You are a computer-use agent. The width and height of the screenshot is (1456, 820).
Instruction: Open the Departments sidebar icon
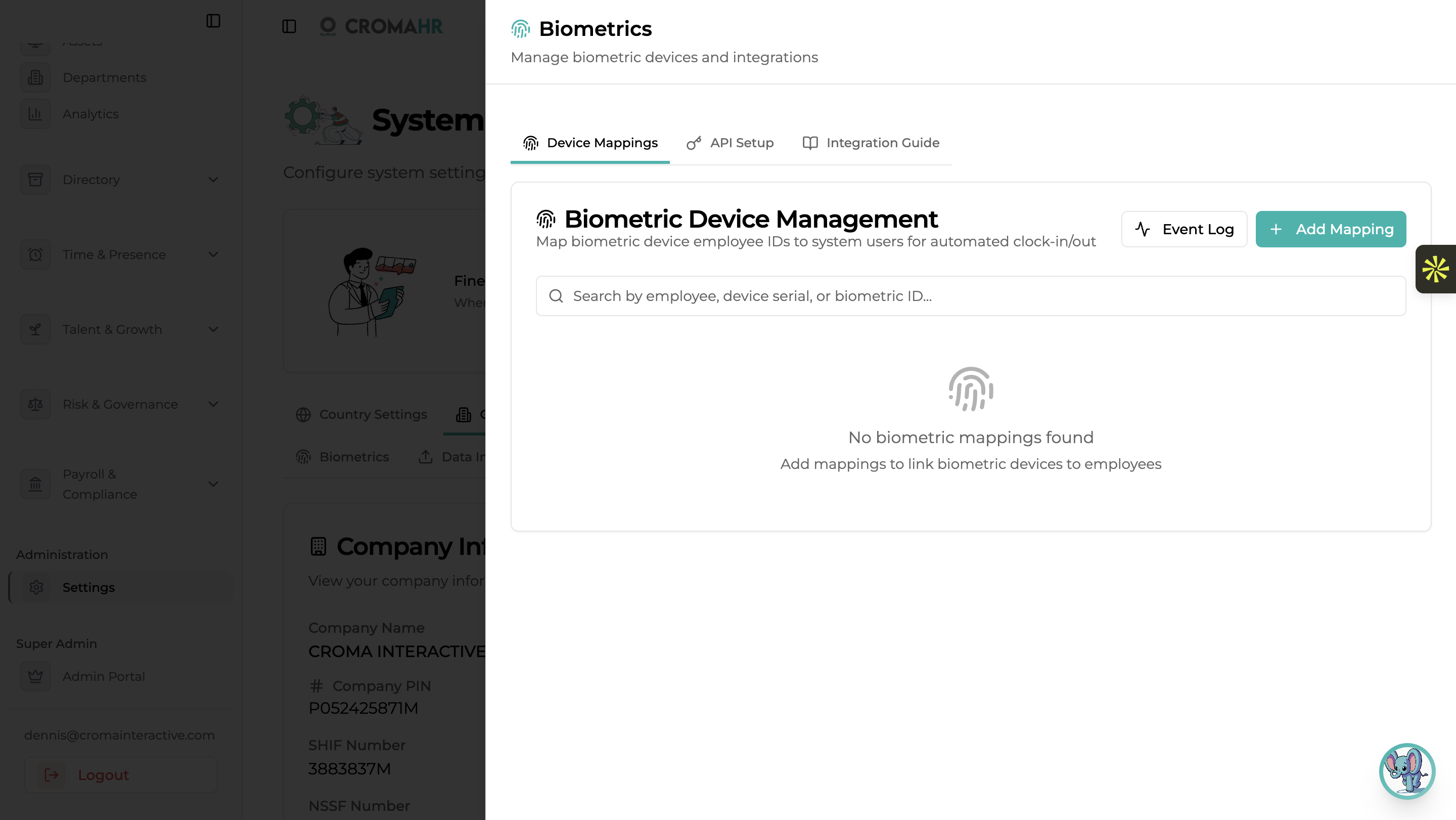(35, 77)
